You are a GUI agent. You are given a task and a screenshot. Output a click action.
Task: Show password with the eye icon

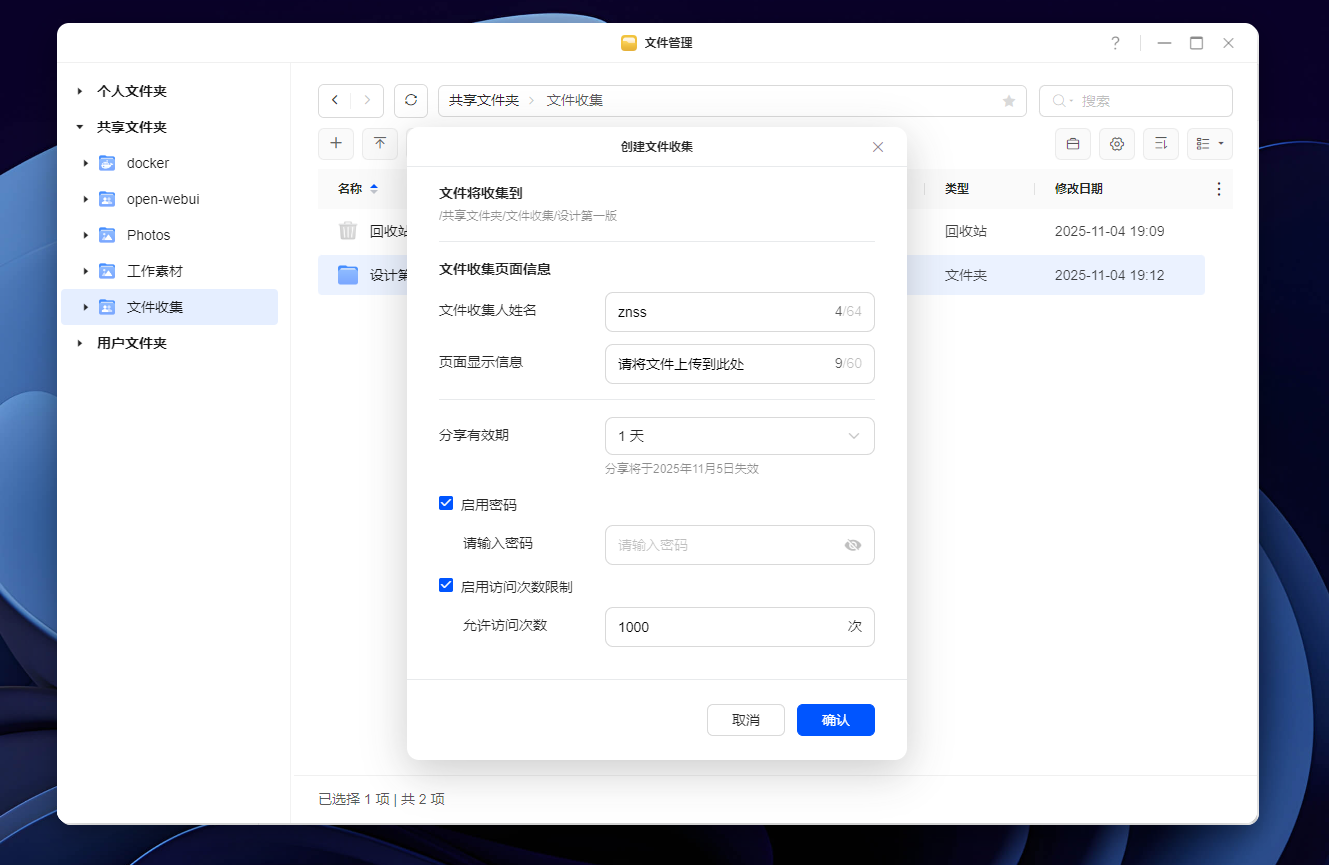pos(853,545)
